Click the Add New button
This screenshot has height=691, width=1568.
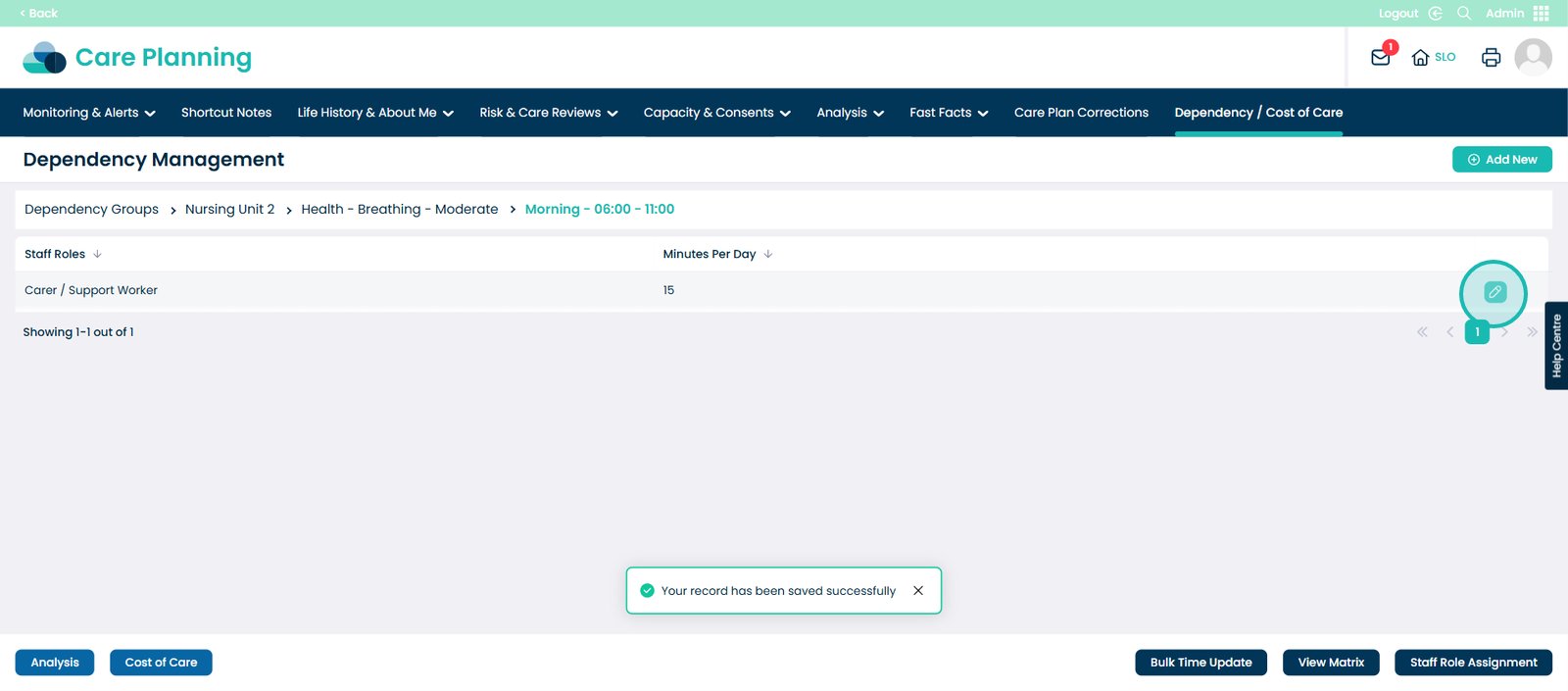1501,160
